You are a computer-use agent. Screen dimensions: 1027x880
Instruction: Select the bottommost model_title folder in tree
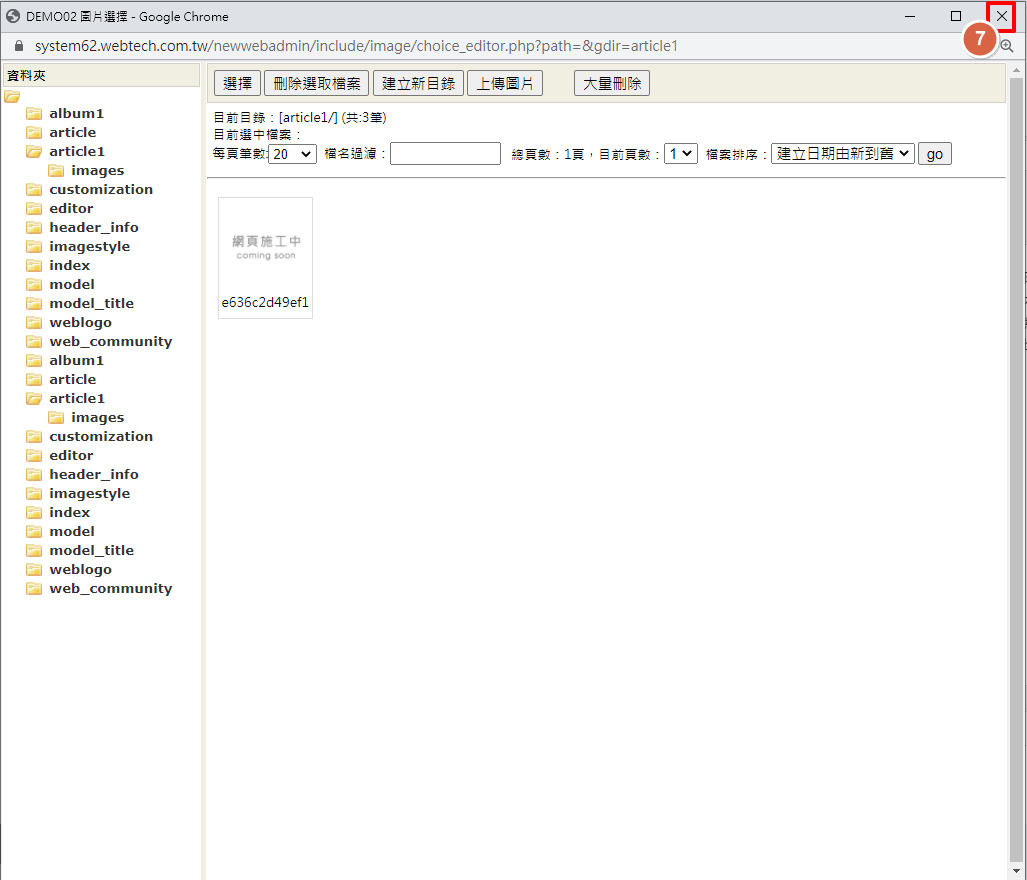(91, 551)
